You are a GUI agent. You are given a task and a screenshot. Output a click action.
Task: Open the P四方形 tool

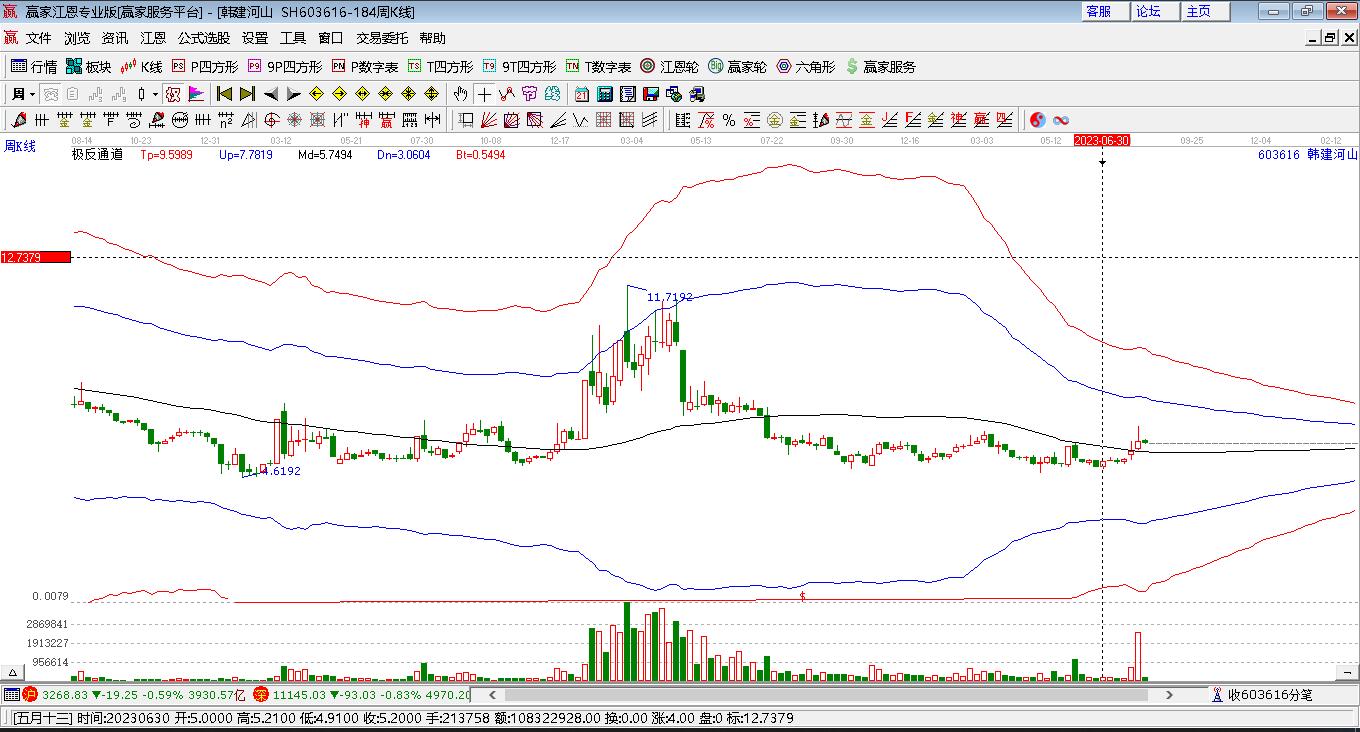tap(205, 67)
